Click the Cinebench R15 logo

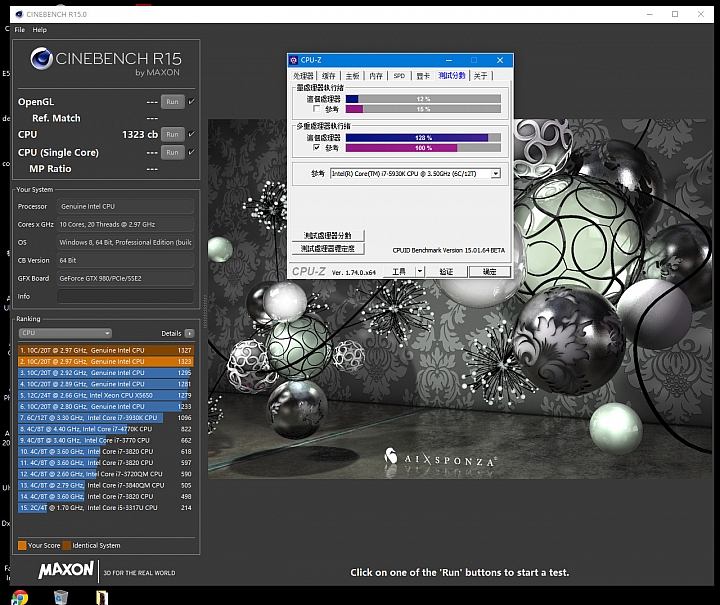pyautogui.click(x=106, y=62)
